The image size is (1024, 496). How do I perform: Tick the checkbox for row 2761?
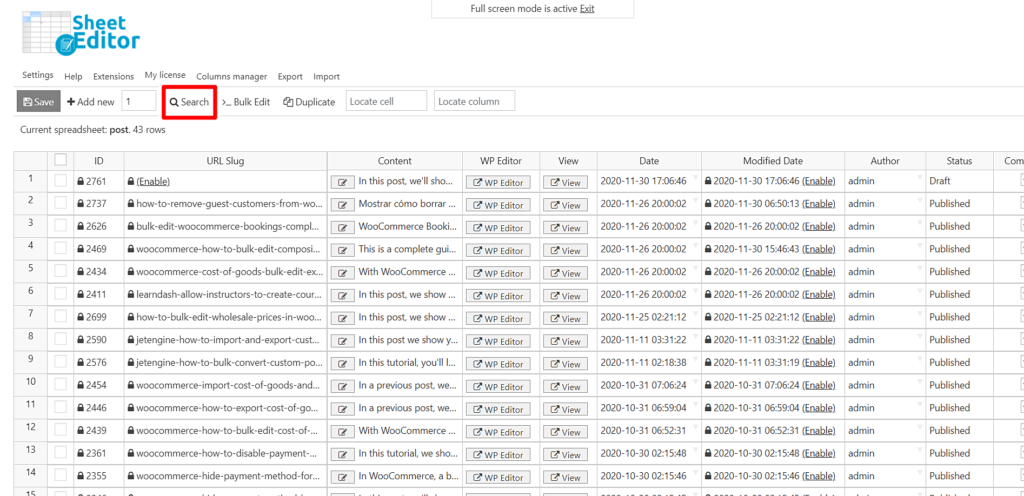click(61, 181)
